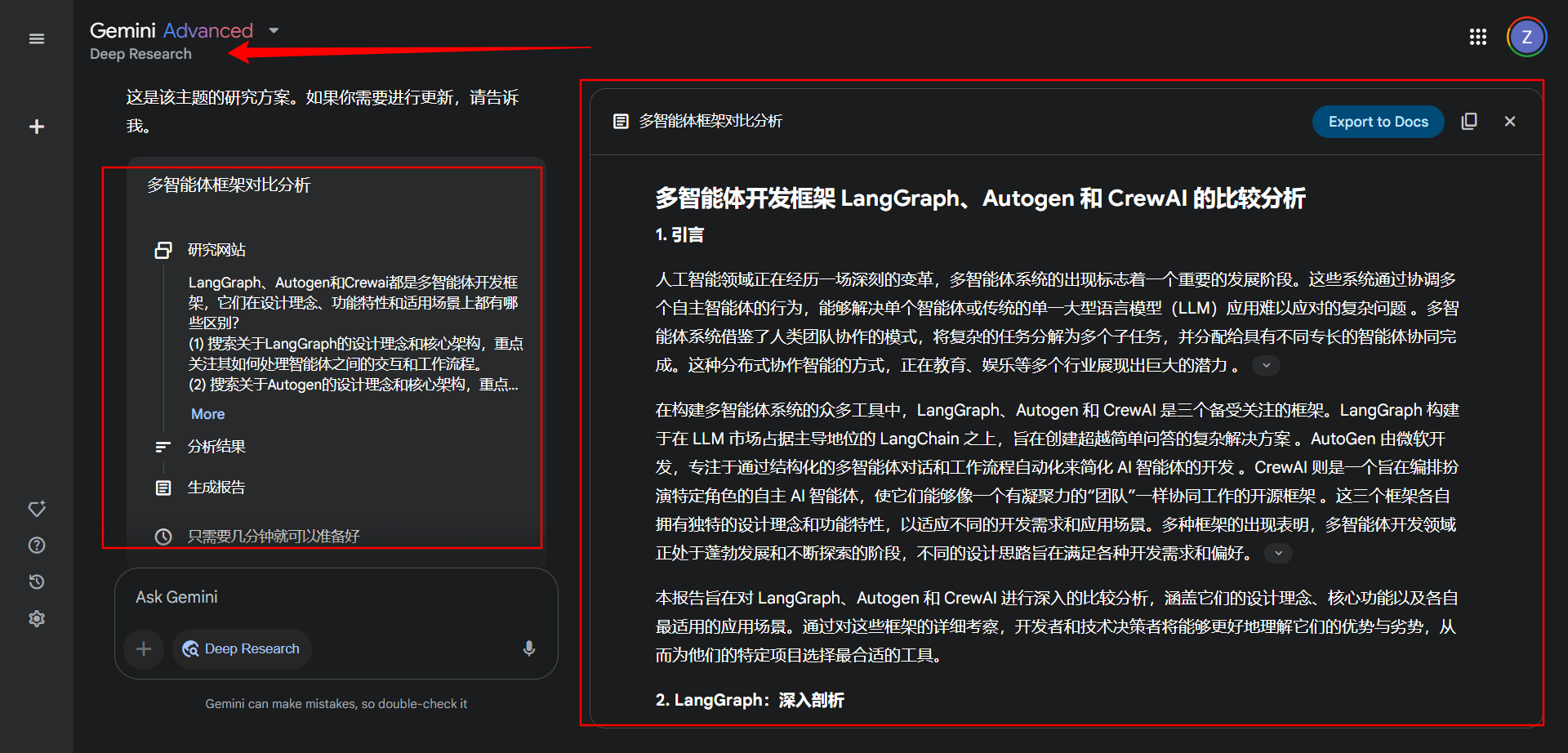
Task: Open the hamburger main menu
Action: tap(37, 39)
